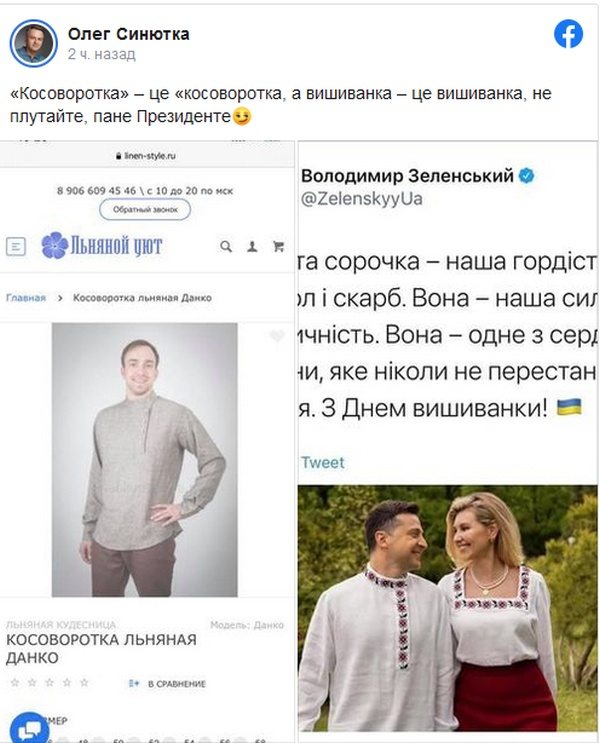Open the hamburger menu on Льняной уют
This screenshot has width=600, height=743.
point(16,246)
